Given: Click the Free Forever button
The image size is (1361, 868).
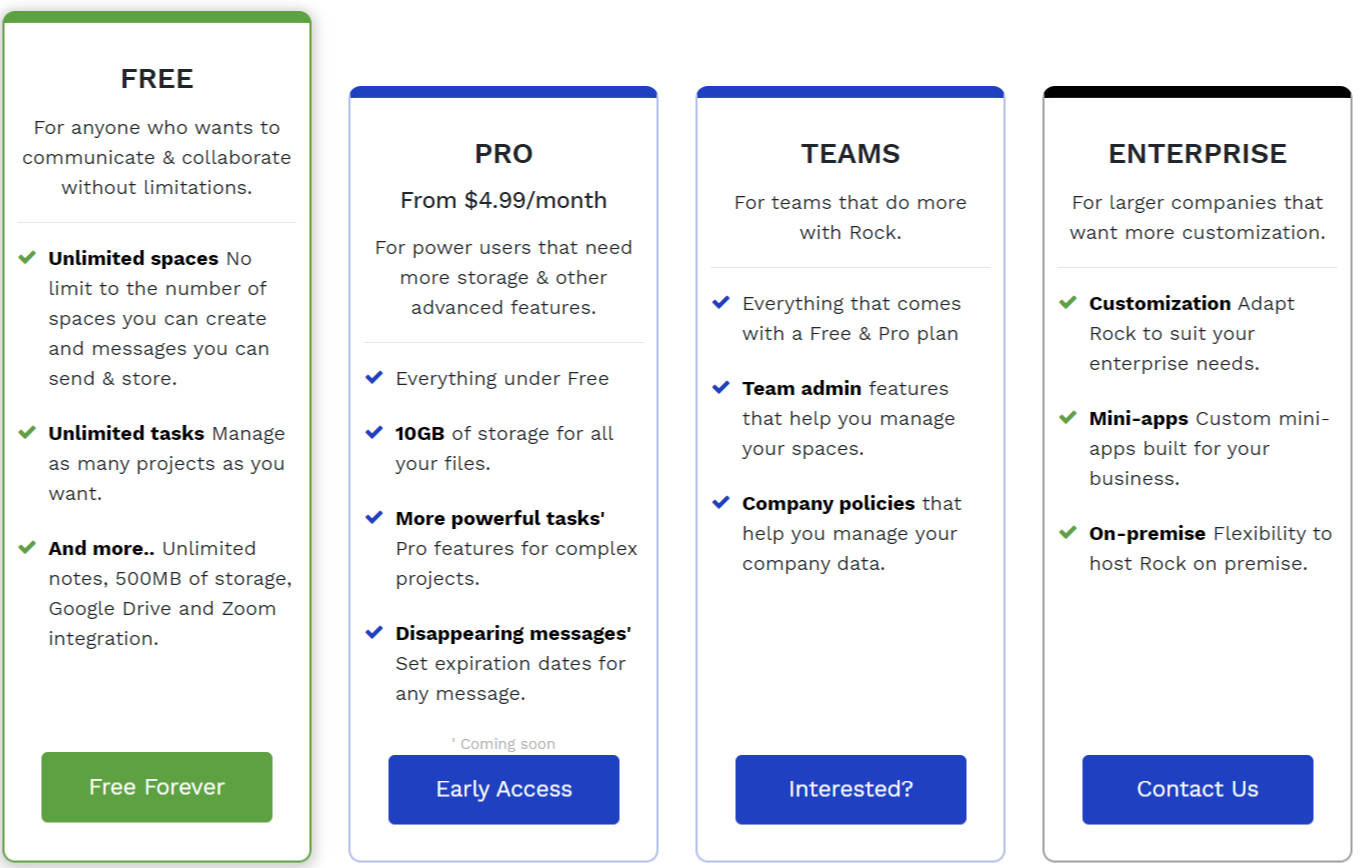Looking at the screenshot, I should [x=156, y=787].
